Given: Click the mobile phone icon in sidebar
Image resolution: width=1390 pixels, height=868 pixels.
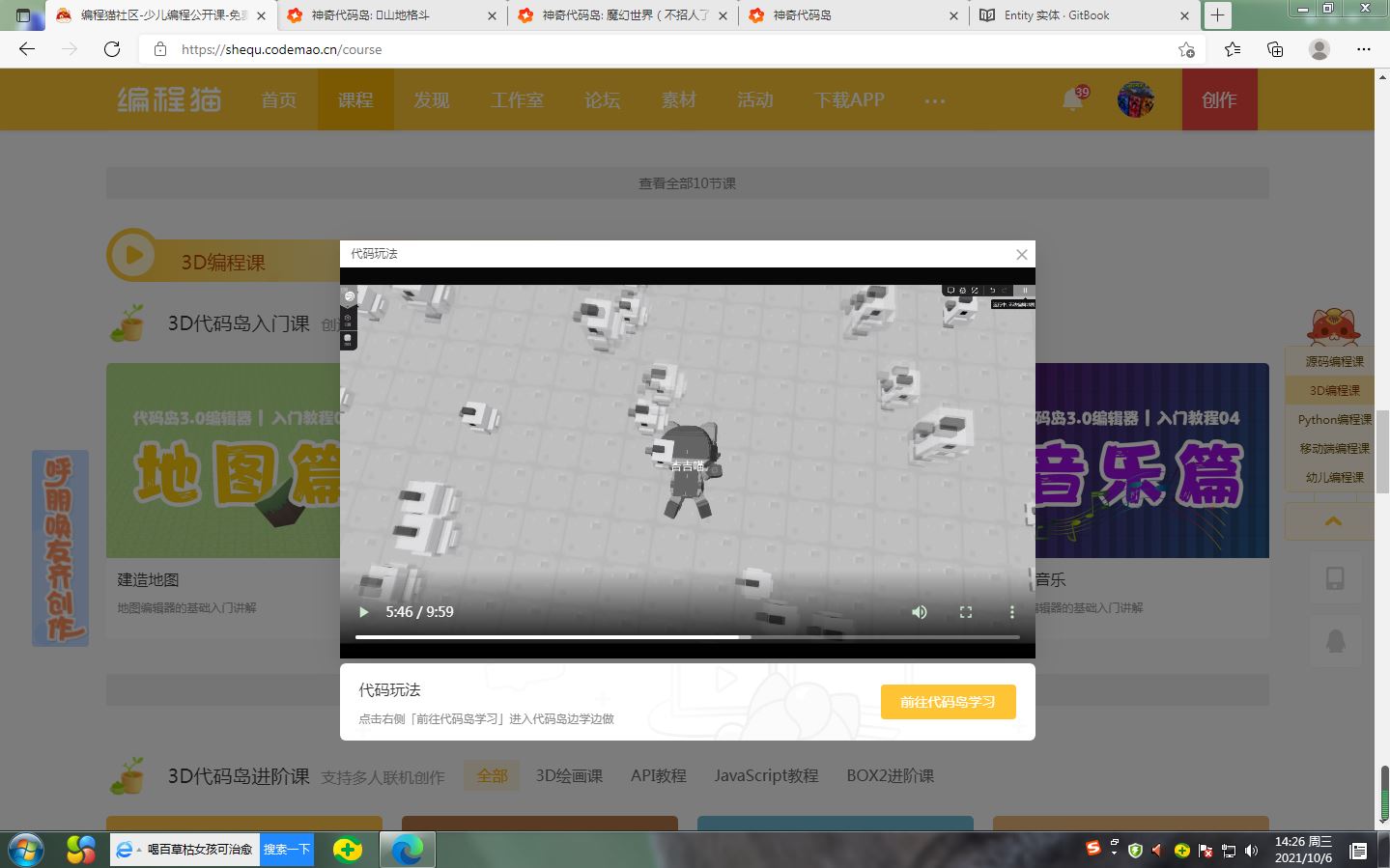Looking at the screenshot, I should pos(1335,578).
